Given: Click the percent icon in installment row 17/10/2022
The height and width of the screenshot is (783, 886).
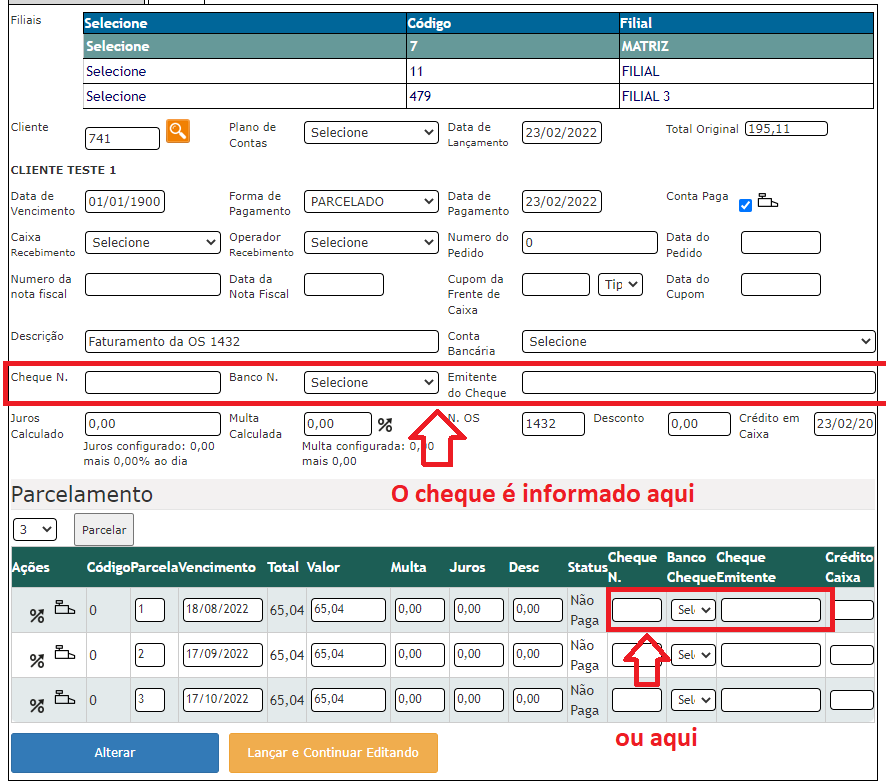Looking at the screenshot, I should pyautogui.click(x=37, y=706).
